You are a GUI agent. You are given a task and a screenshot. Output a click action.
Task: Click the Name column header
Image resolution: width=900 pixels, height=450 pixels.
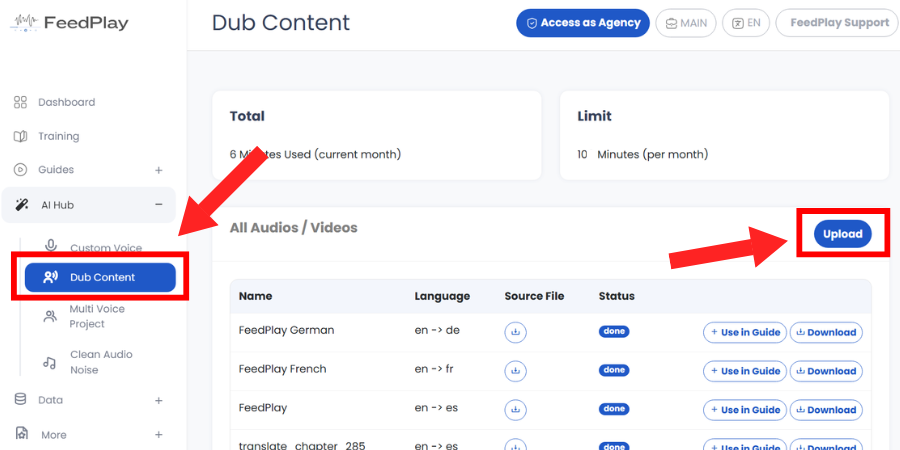tap(255, 296)
